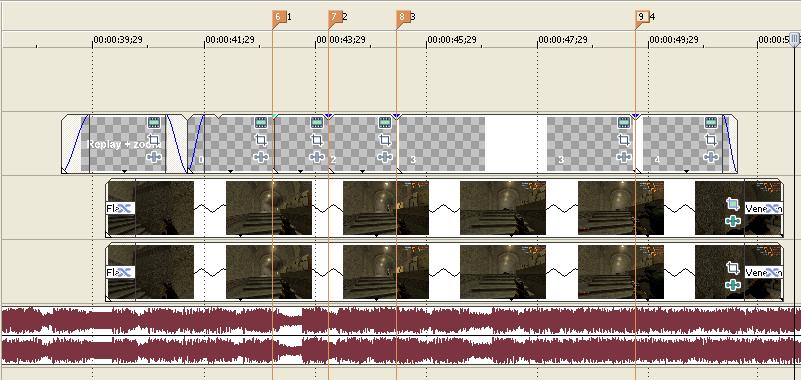The image size is (801, 380).
Task: Open Generated Media on 'Replay + zoom' event
Action: coord(154,123)
